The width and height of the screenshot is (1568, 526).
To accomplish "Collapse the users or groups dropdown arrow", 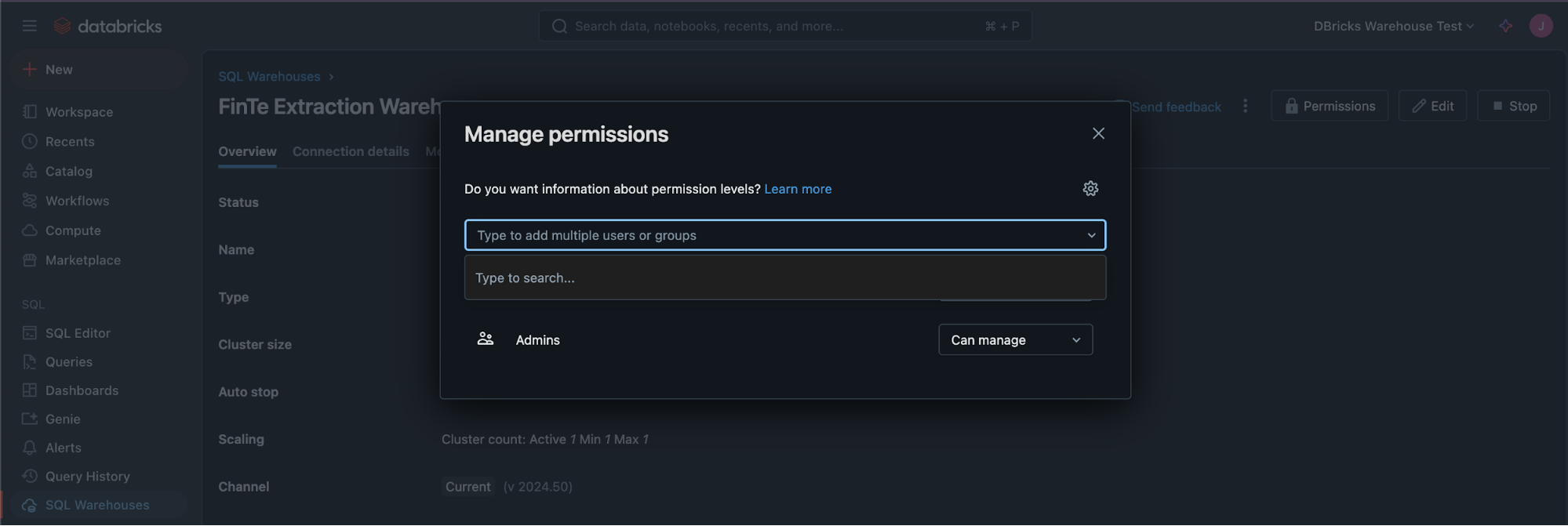I will (x=1091, y=235).
